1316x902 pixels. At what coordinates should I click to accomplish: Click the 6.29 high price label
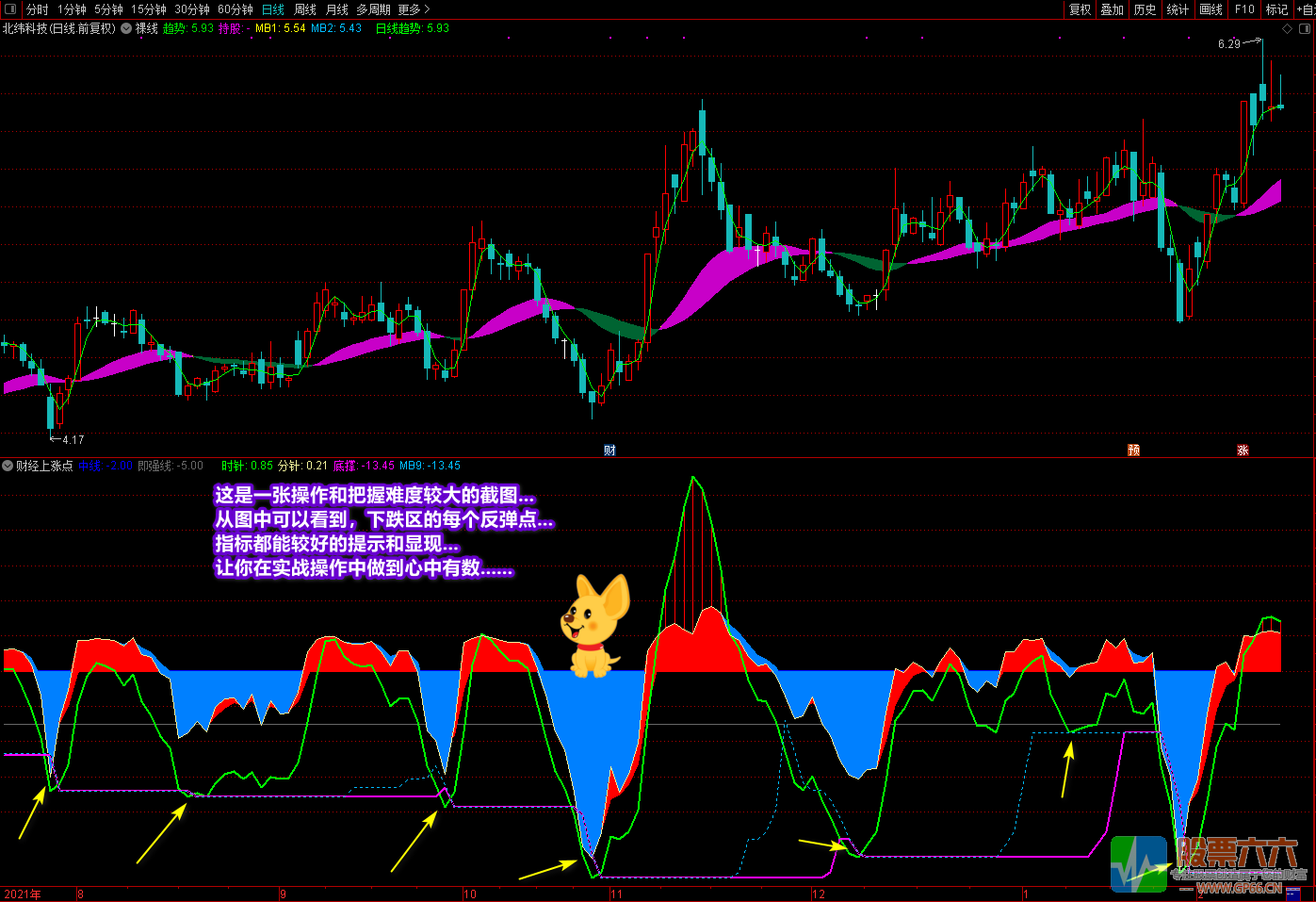tap(1228, 44)
